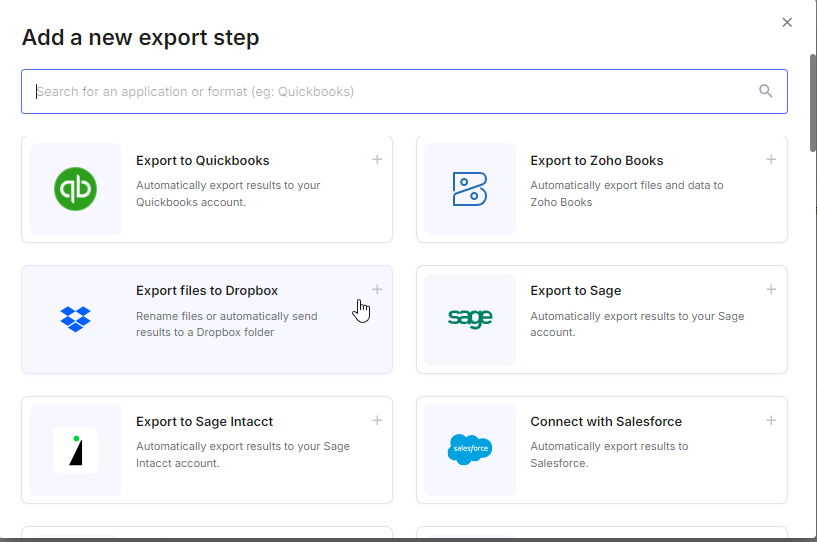The image size is (817, 542).
Task: Click the search magnifier icon
Action: coord(765,91)
